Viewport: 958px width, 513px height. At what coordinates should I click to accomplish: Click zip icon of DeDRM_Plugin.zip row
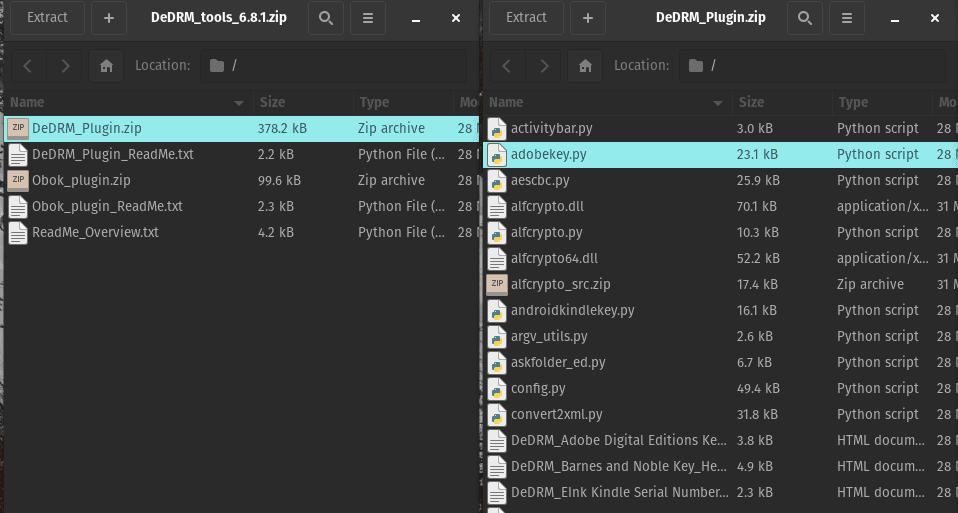click(18, 129)
